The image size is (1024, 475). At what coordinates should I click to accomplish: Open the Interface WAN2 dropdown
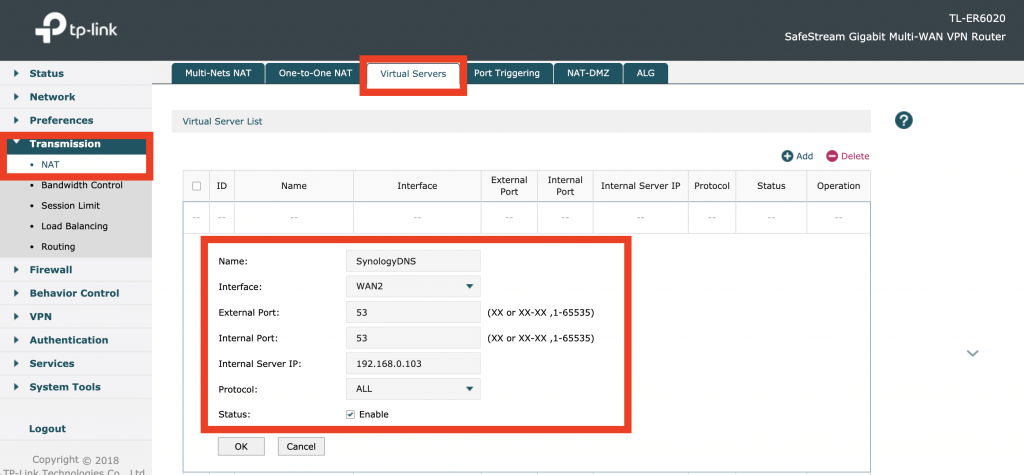pos(412,287)
